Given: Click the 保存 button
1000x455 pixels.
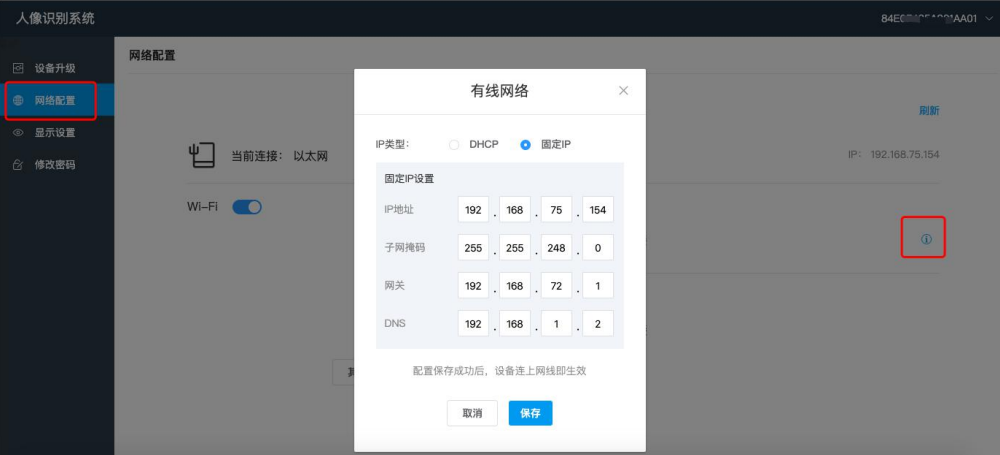Looking at the screenshot, I should pyautogui.click(x=530, y=413).
